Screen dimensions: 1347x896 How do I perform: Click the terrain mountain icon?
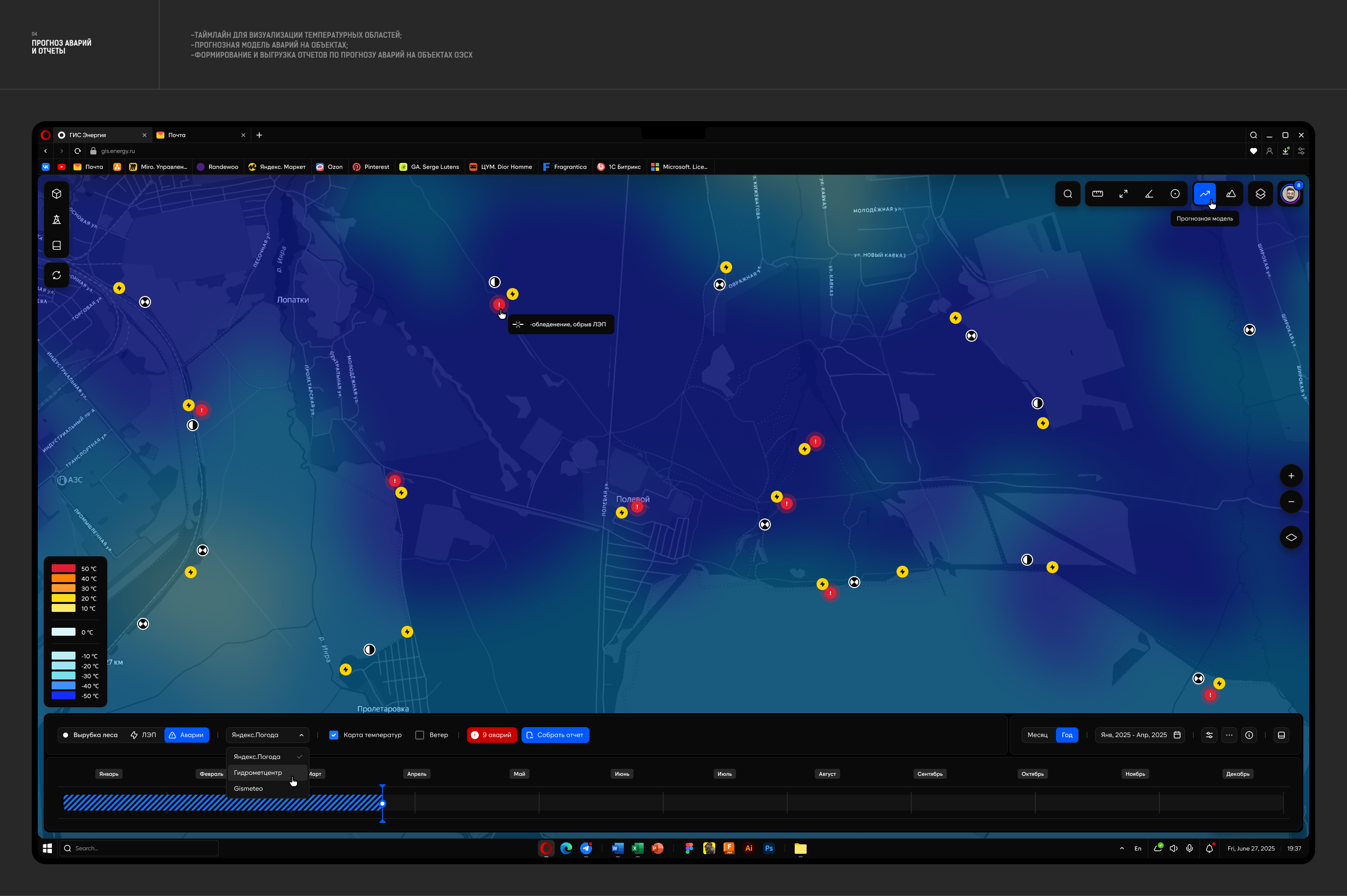[1231, 194]
